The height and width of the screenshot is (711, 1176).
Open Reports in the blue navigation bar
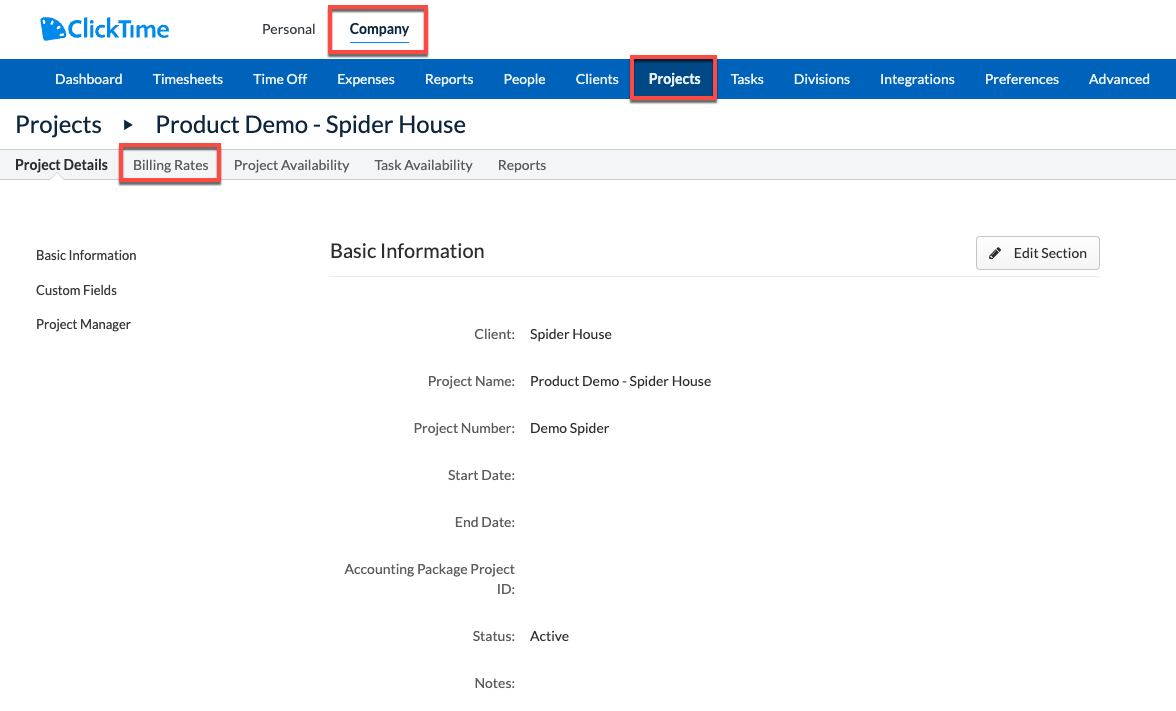[448, 79]
